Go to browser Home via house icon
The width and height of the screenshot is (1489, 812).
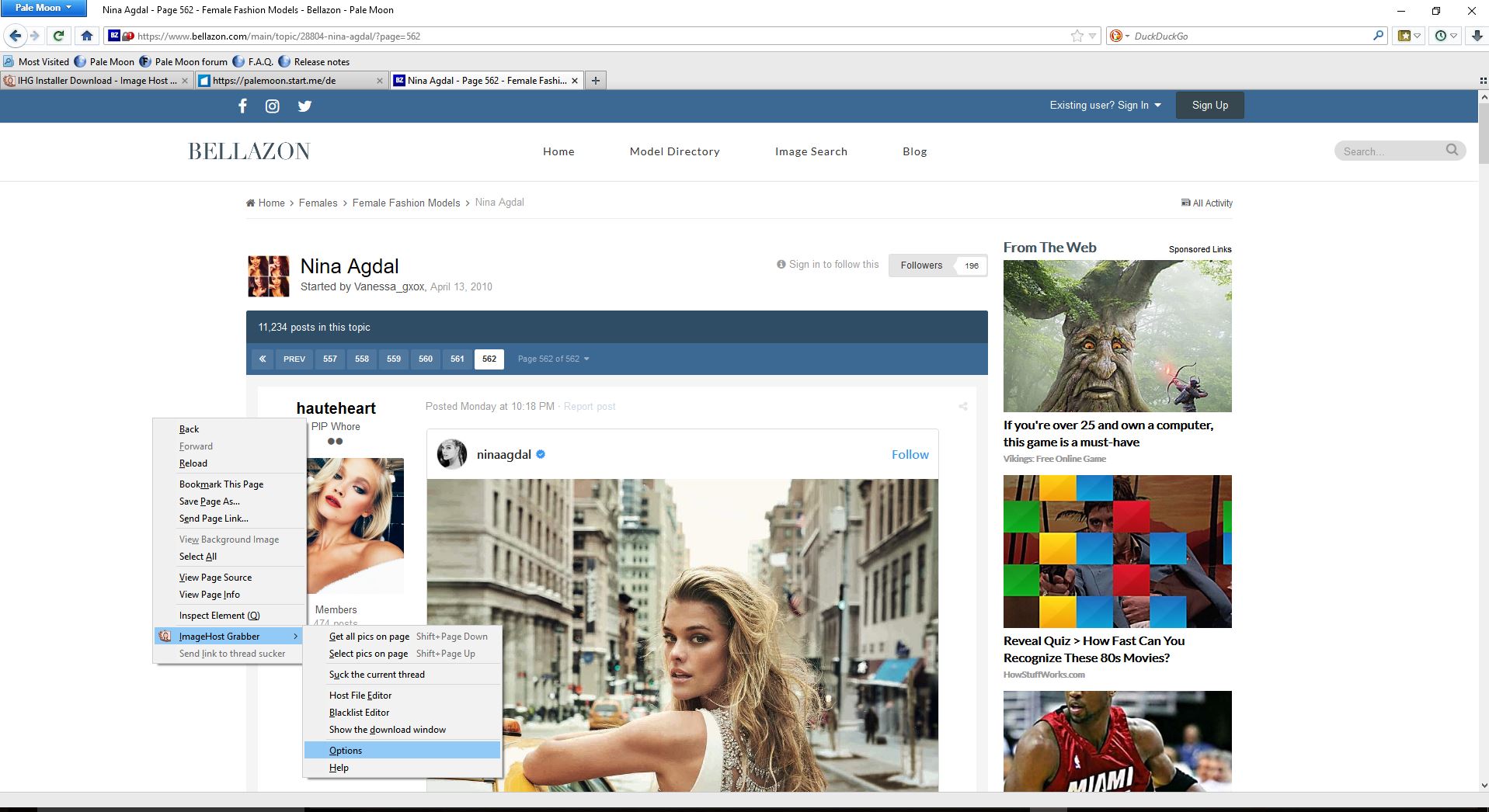[87, 36]
